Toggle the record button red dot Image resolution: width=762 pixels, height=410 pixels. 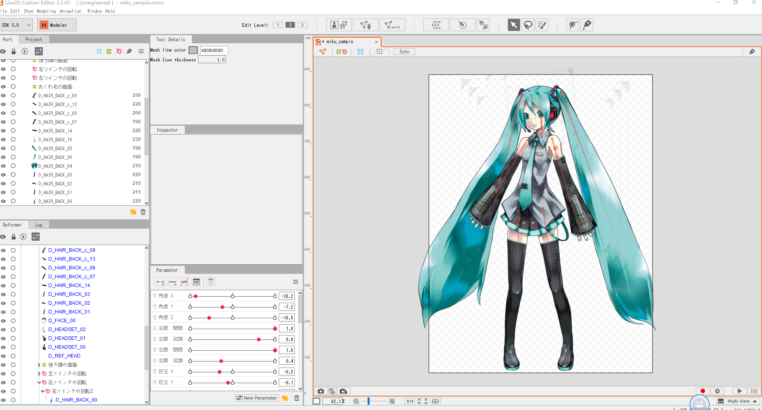(x=703, y=391)
